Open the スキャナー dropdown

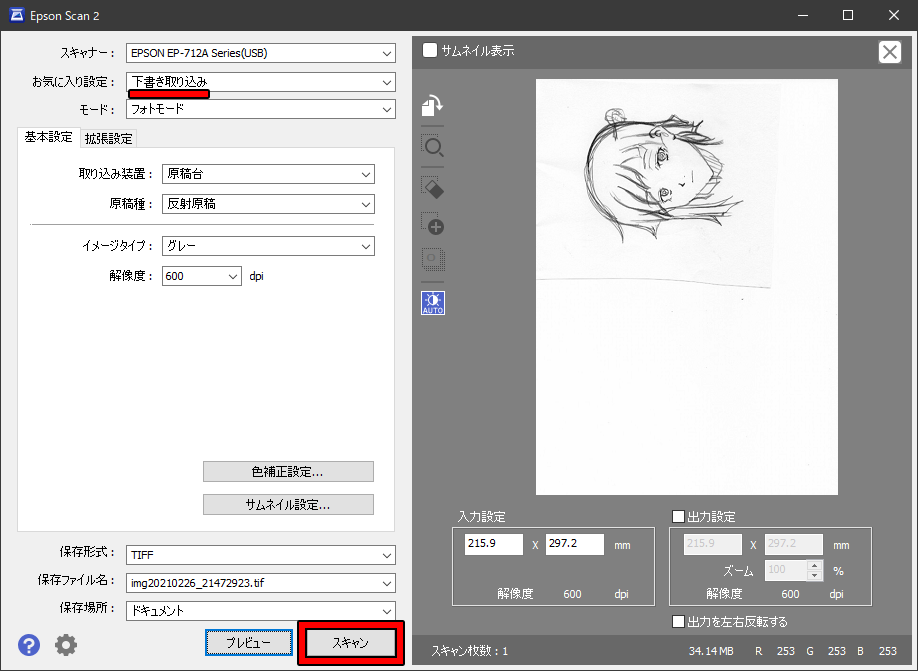261,53
